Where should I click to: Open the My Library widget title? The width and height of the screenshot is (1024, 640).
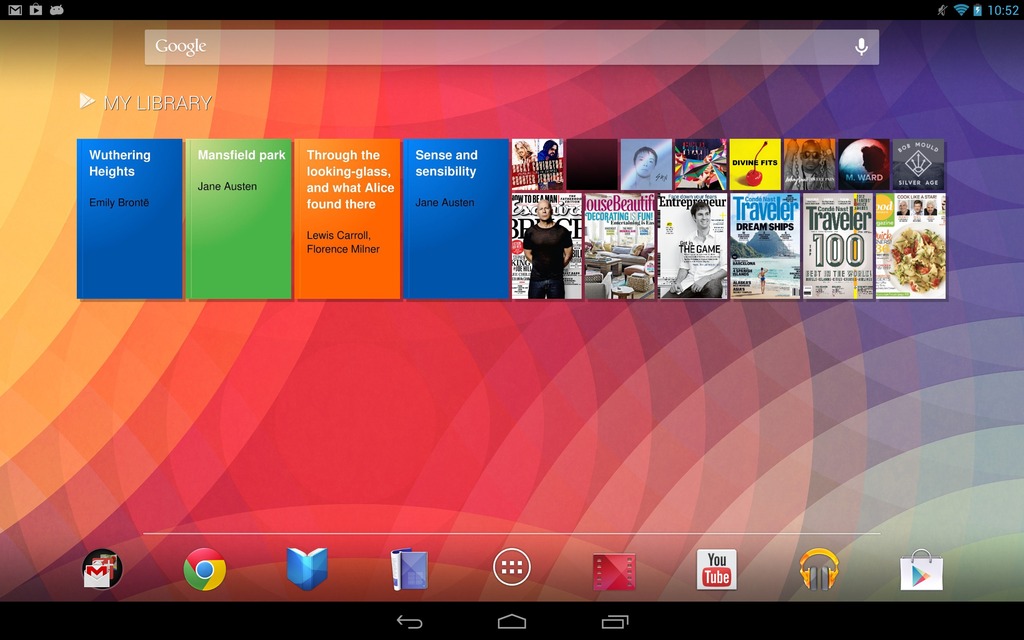158,103
